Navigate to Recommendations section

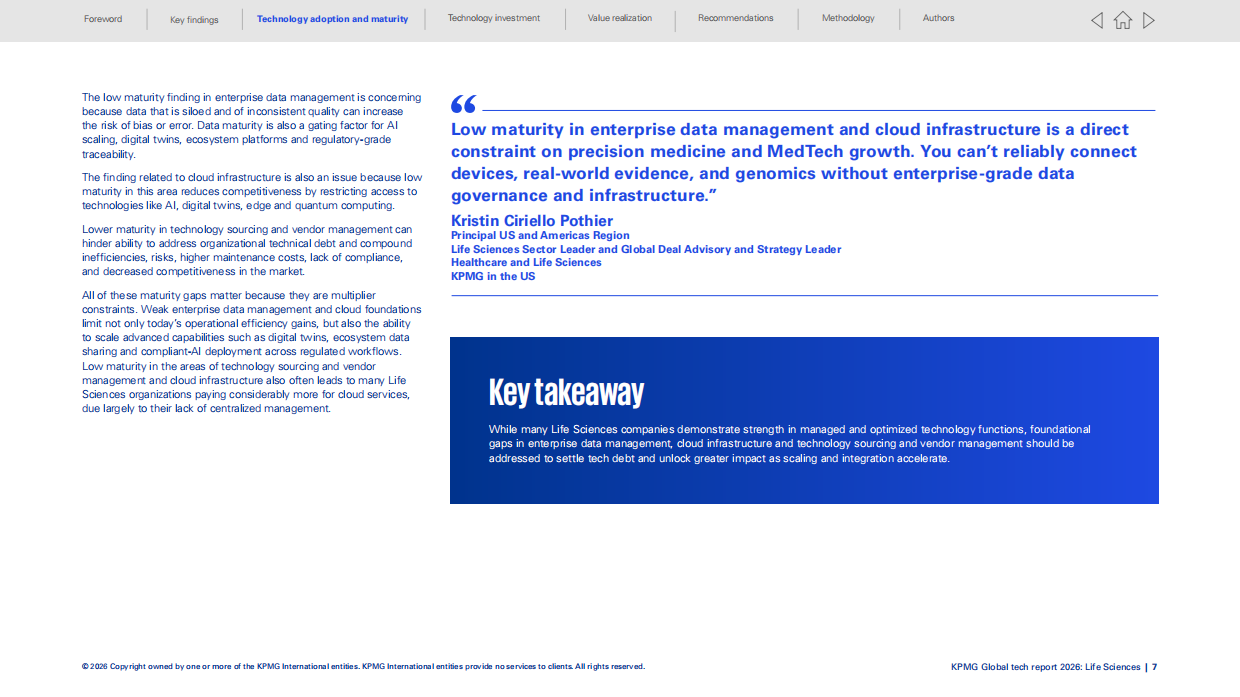736,18
